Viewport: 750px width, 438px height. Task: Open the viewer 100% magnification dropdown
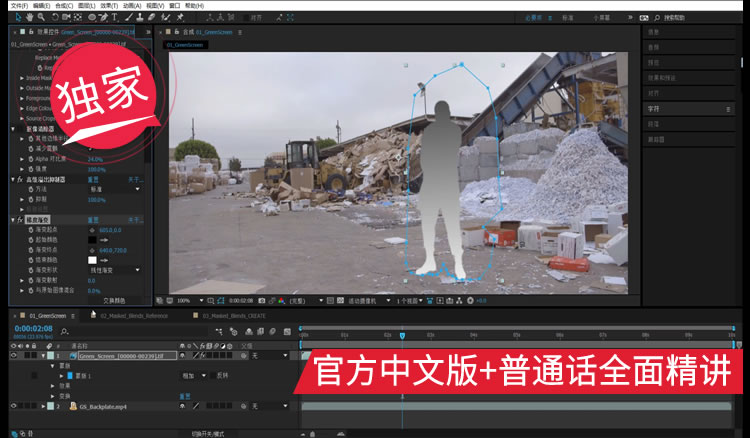190,301
